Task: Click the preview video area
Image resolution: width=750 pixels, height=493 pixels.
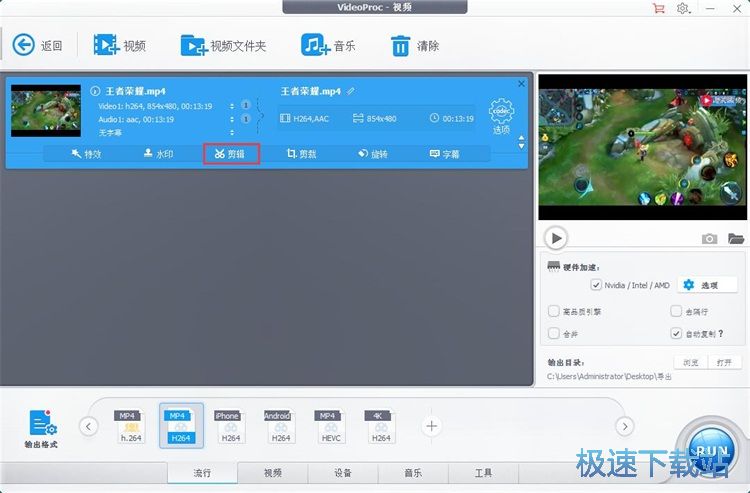Action: pyautogui.click(x=642, y=147)
